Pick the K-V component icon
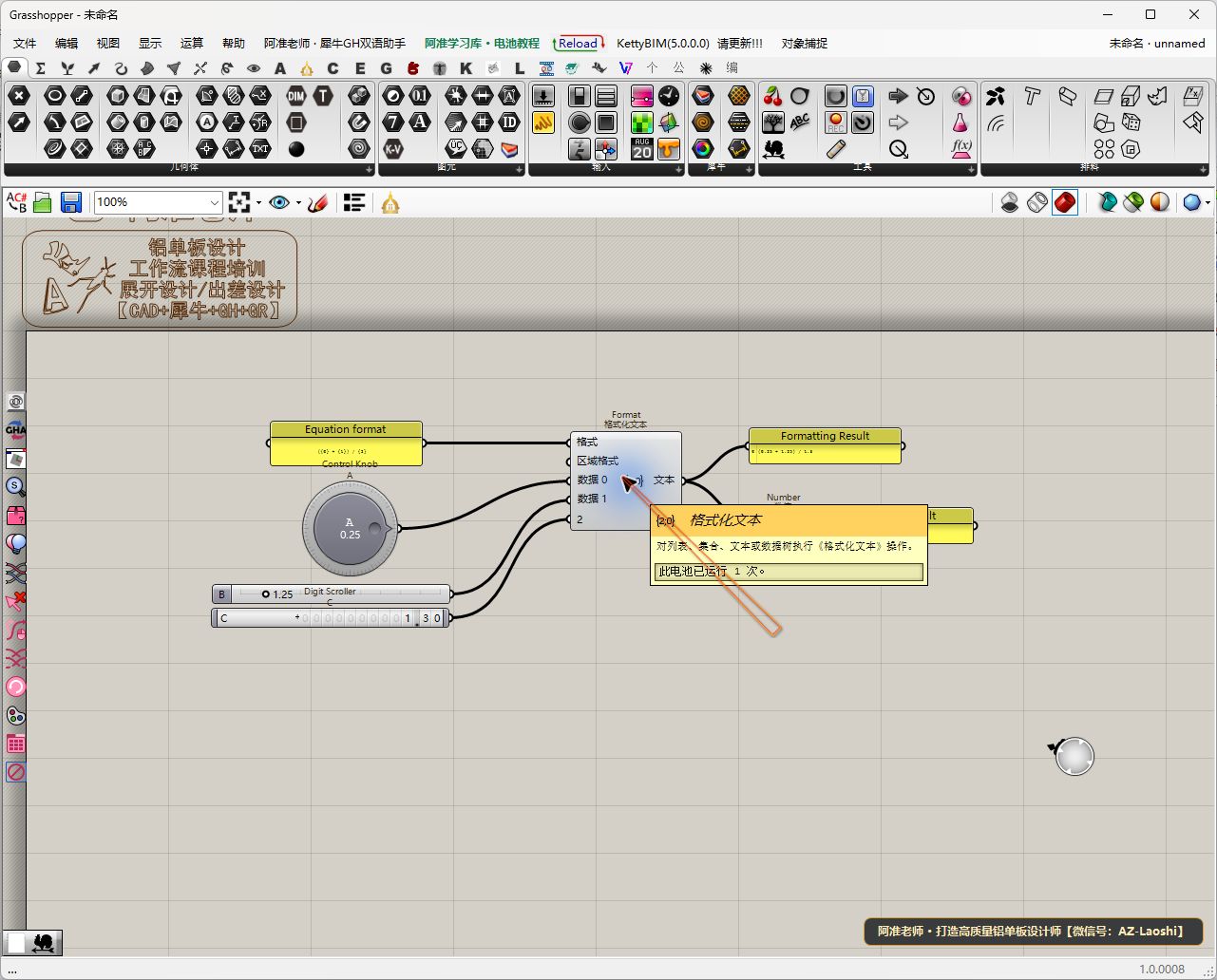Viewport: 1217px width, 980px height. [x=393, y=148]
